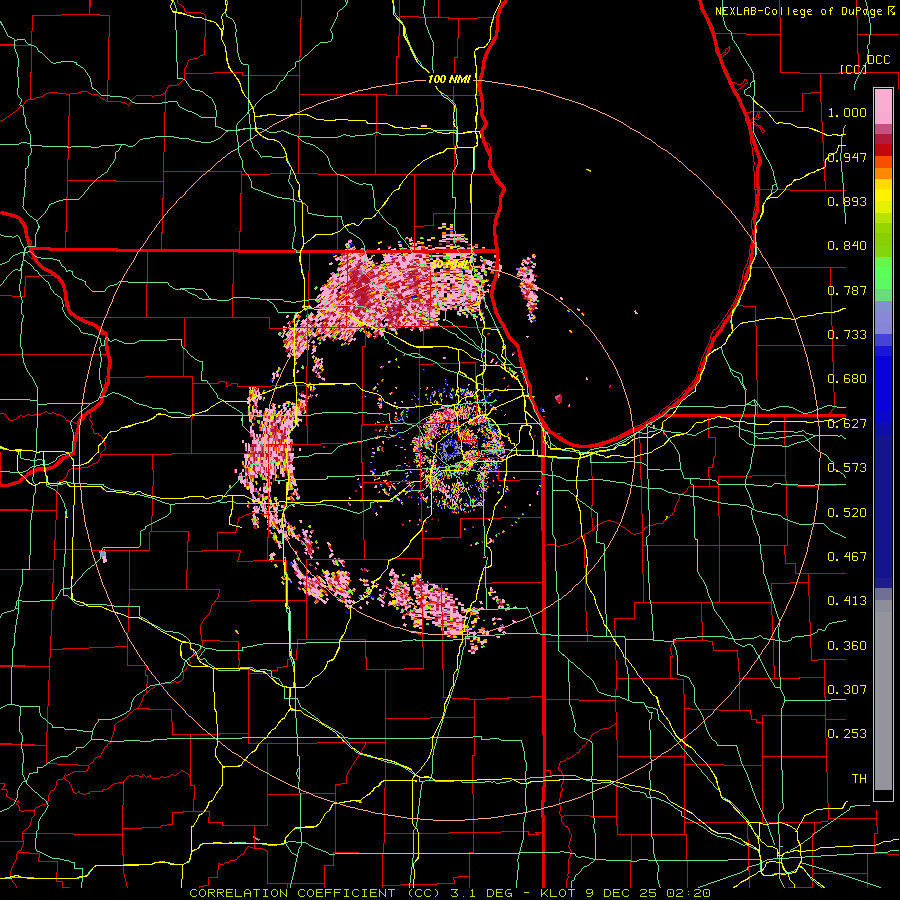The height and width of the screenshot is (900, 900).
Task: Click the 0.680 scale value
Action: [847, 379]
